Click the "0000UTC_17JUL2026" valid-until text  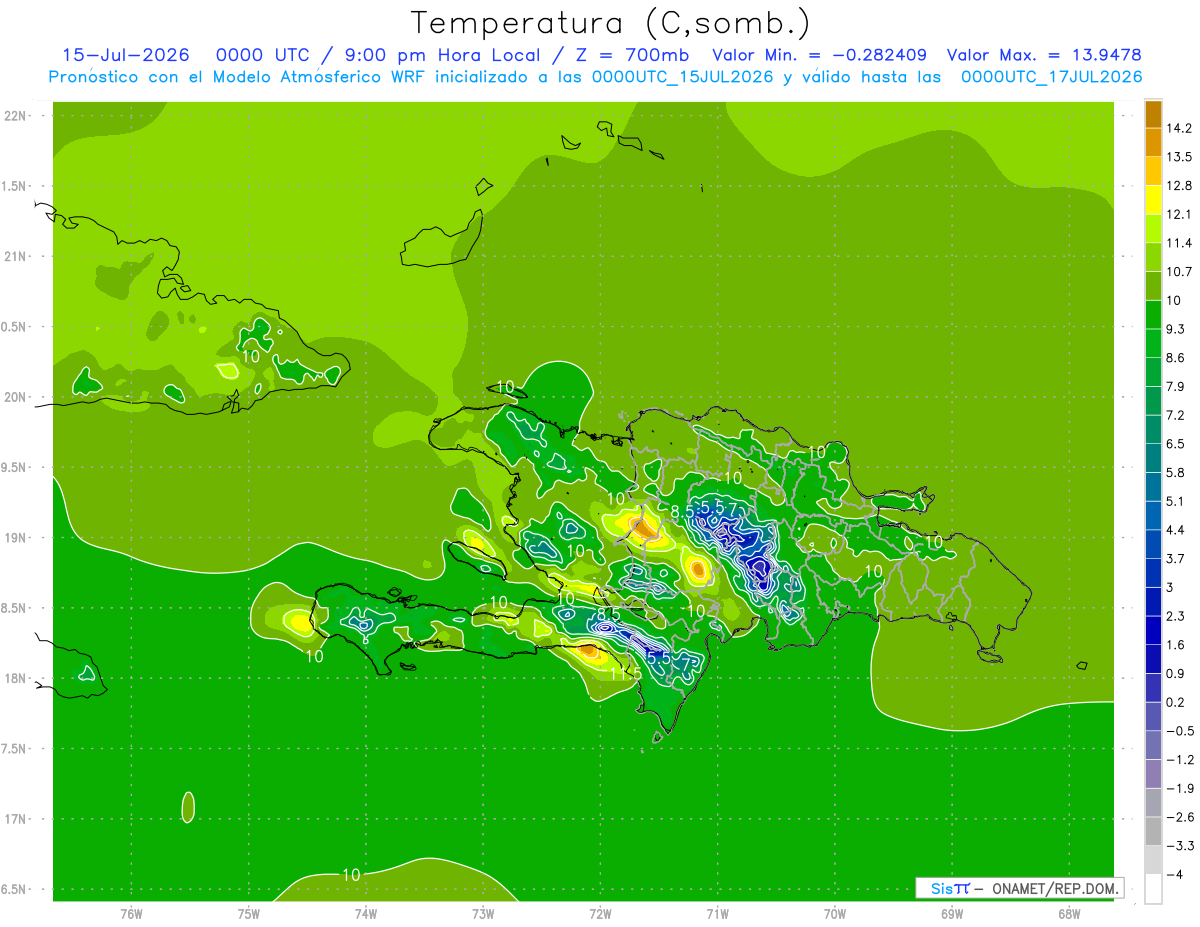click(x=1052, y=77)
